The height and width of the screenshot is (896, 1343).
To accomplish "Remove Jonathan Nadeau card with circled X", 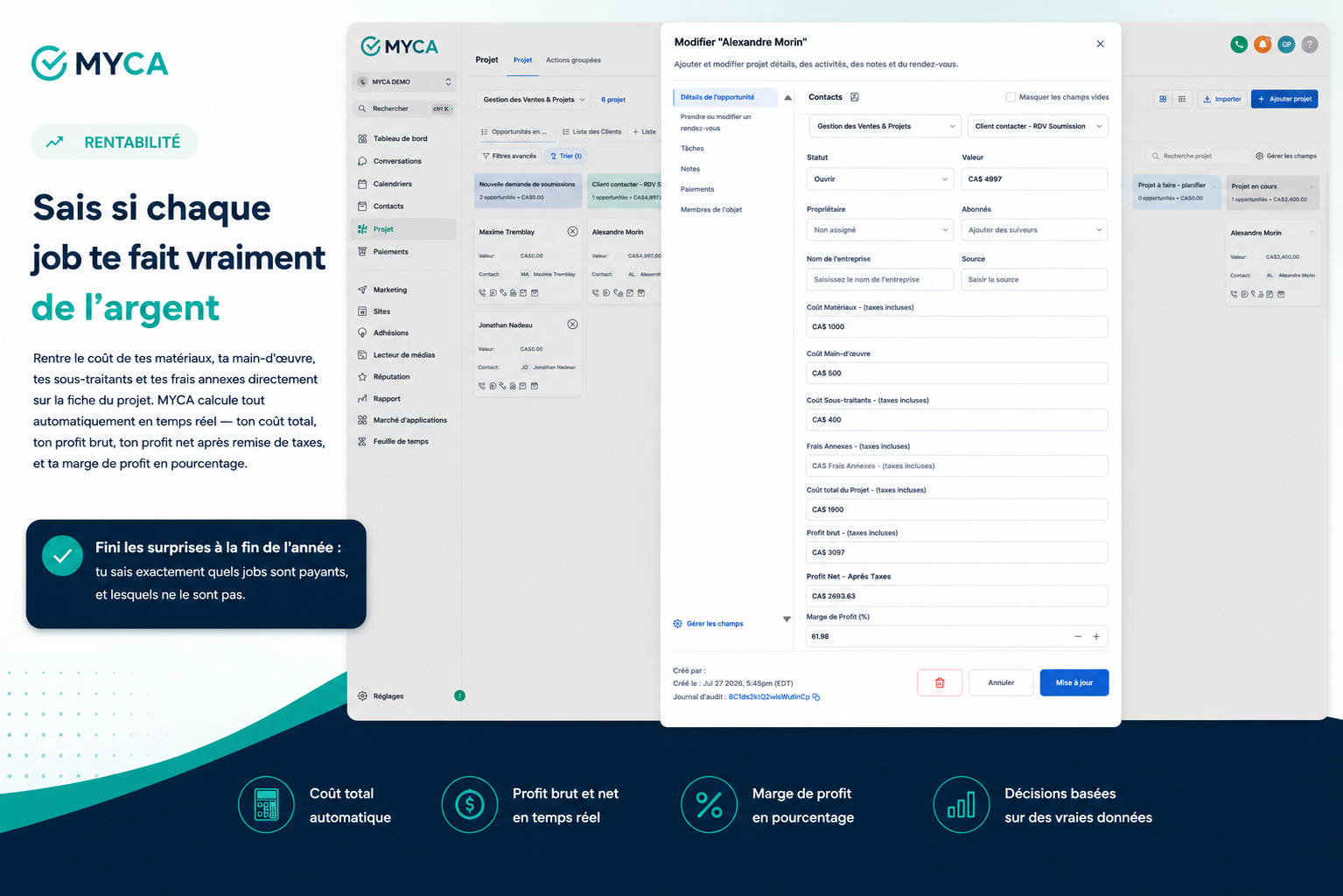I will (572, 325).
